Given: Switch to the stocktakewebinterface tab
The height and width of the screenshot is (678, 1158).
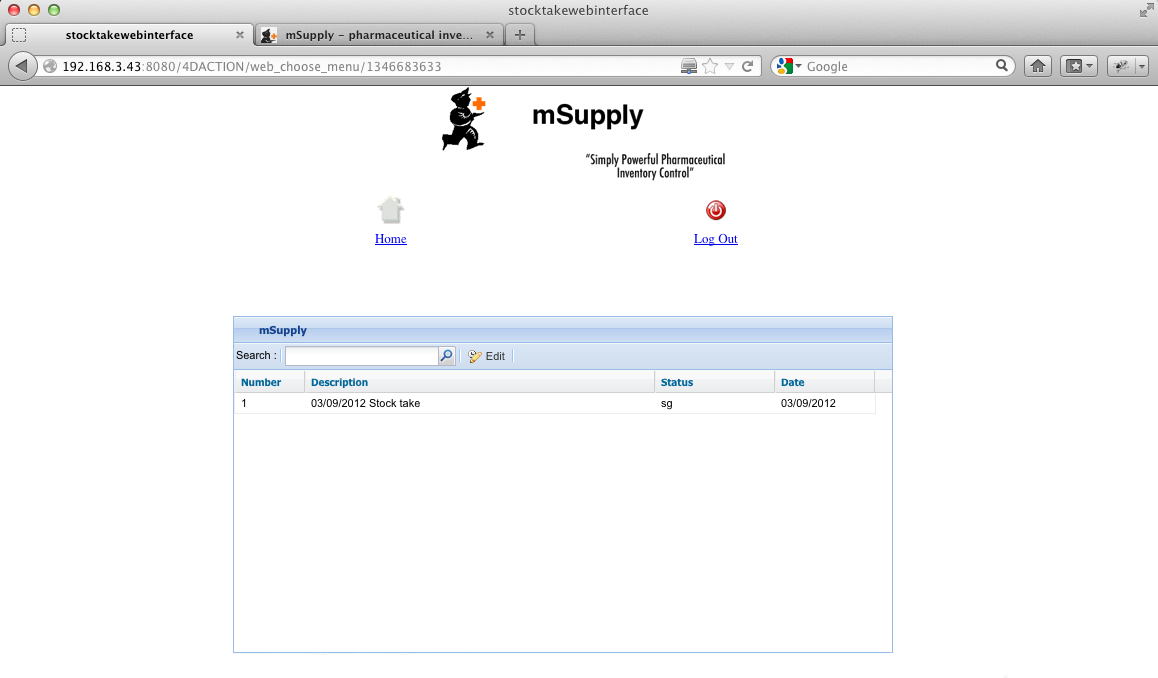Looking at the screenshot, I should click(129, 35).
